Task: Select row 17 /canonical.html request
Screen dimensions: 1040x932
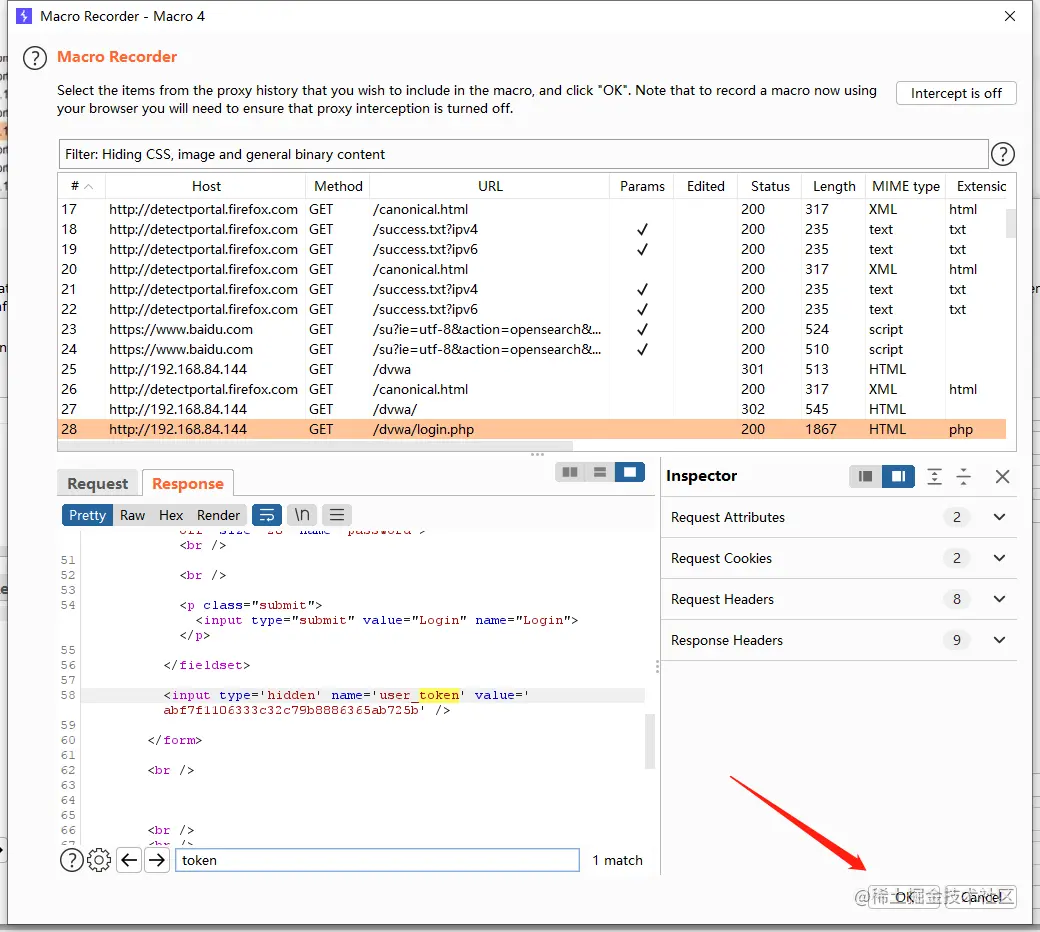Action: point(532,210)
